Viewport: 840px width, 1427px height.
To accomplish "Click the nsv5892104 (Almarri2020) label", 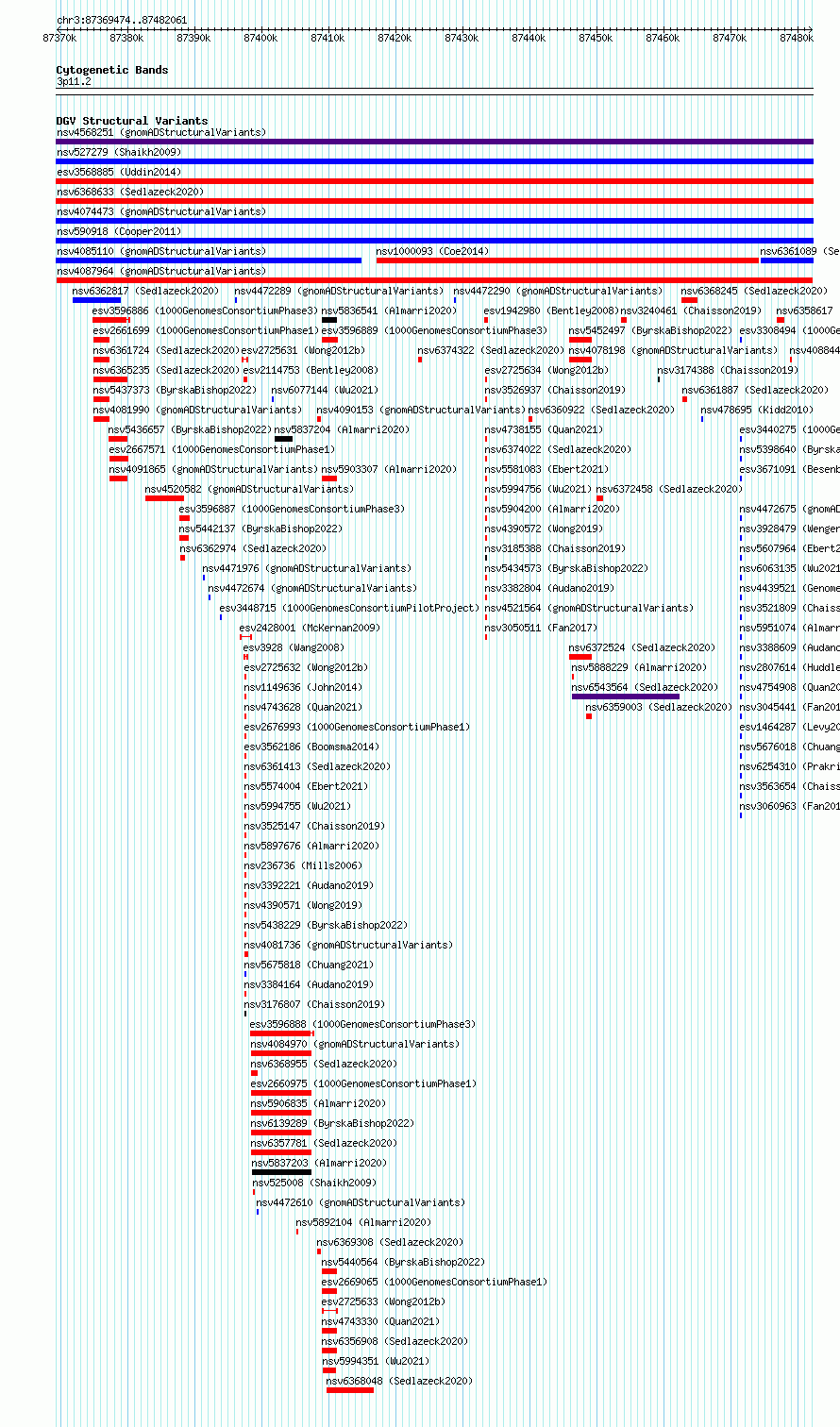I will tap(363, 1222).
